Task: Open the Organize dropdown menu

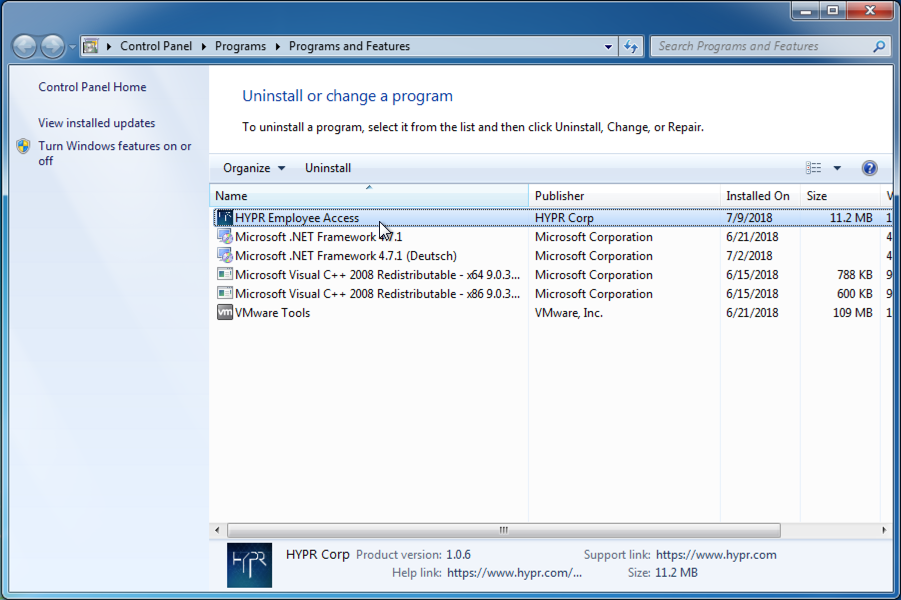Action: 254,168
